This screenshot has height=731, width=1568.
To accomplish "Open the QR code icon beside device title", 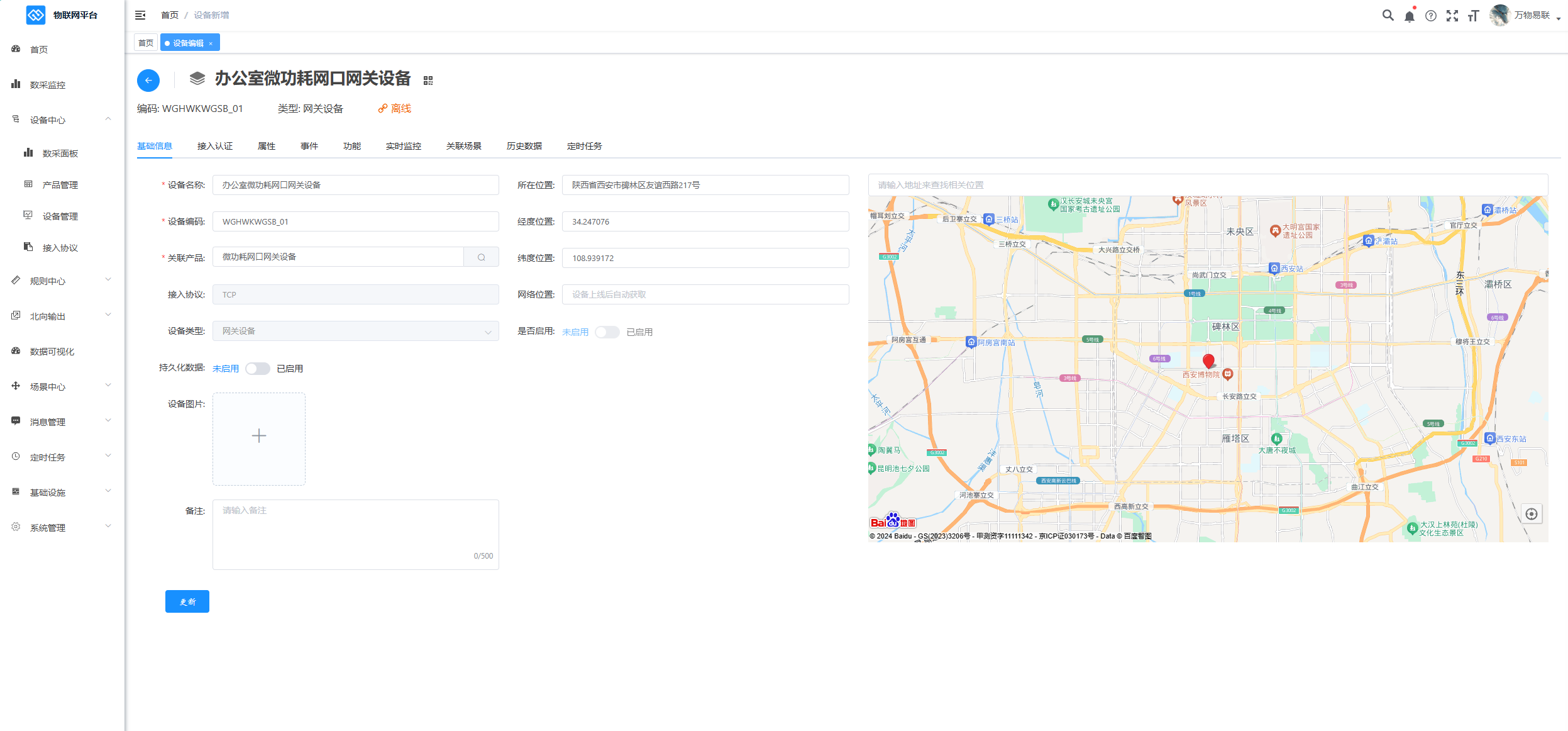I will click(428, 81).
